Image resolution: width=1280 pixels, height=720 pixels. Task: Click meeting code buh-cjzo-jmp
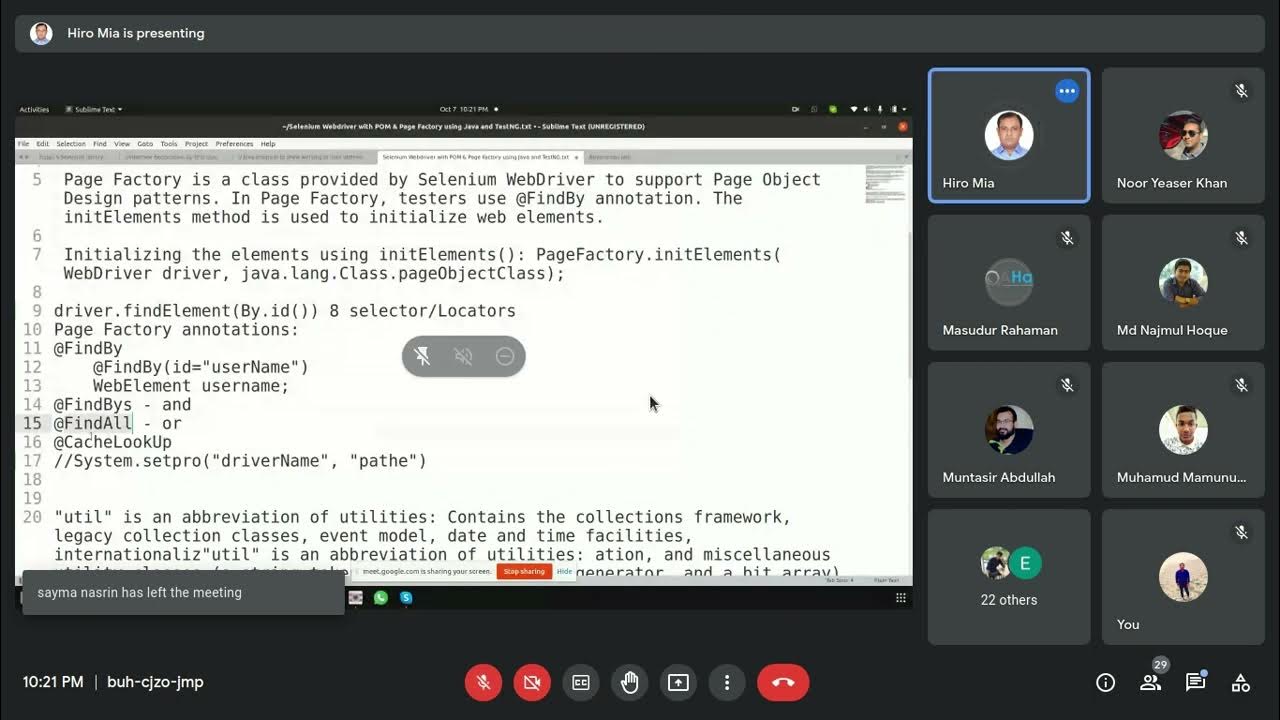(155, 682)
